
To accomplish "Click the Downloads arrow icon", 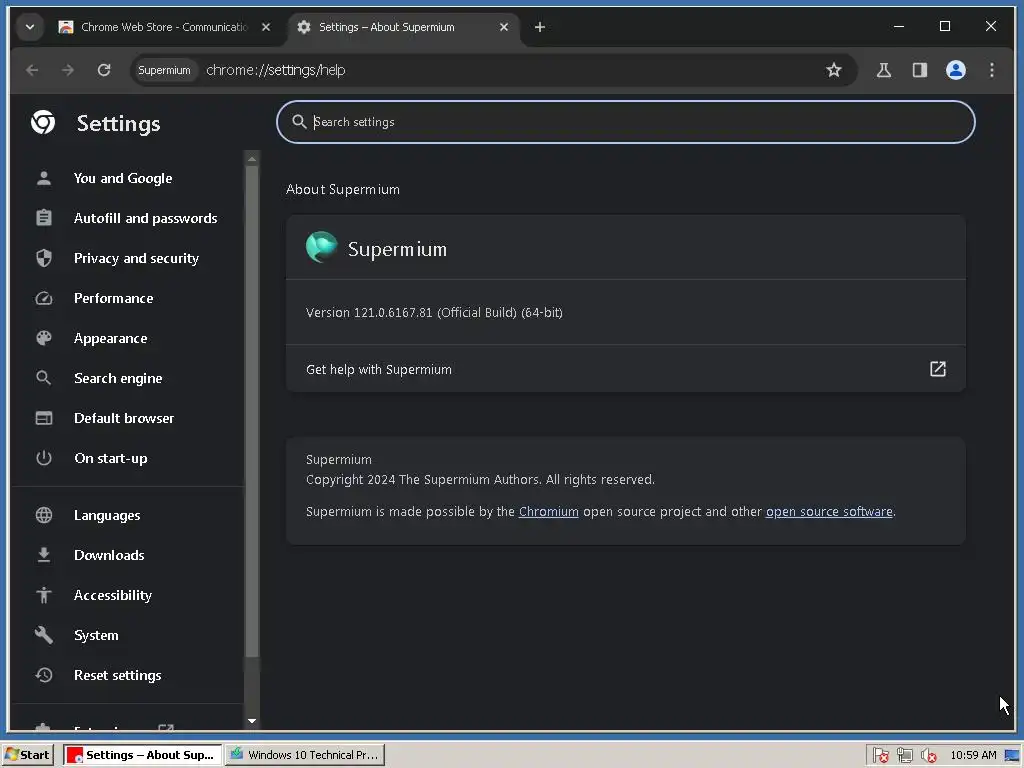I will coord(44,555).
